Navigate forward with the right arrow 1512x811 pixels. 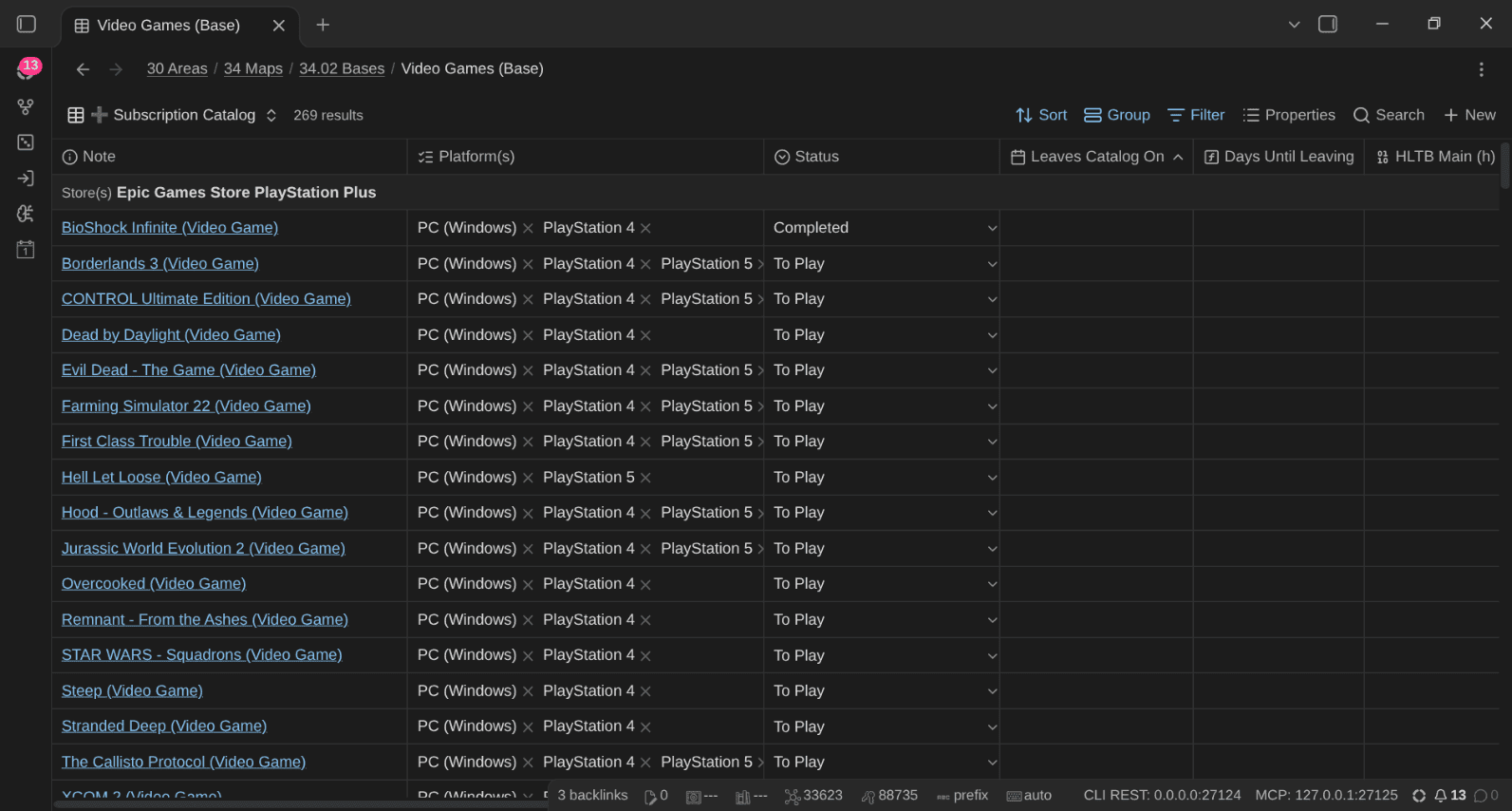pos(116,69)
